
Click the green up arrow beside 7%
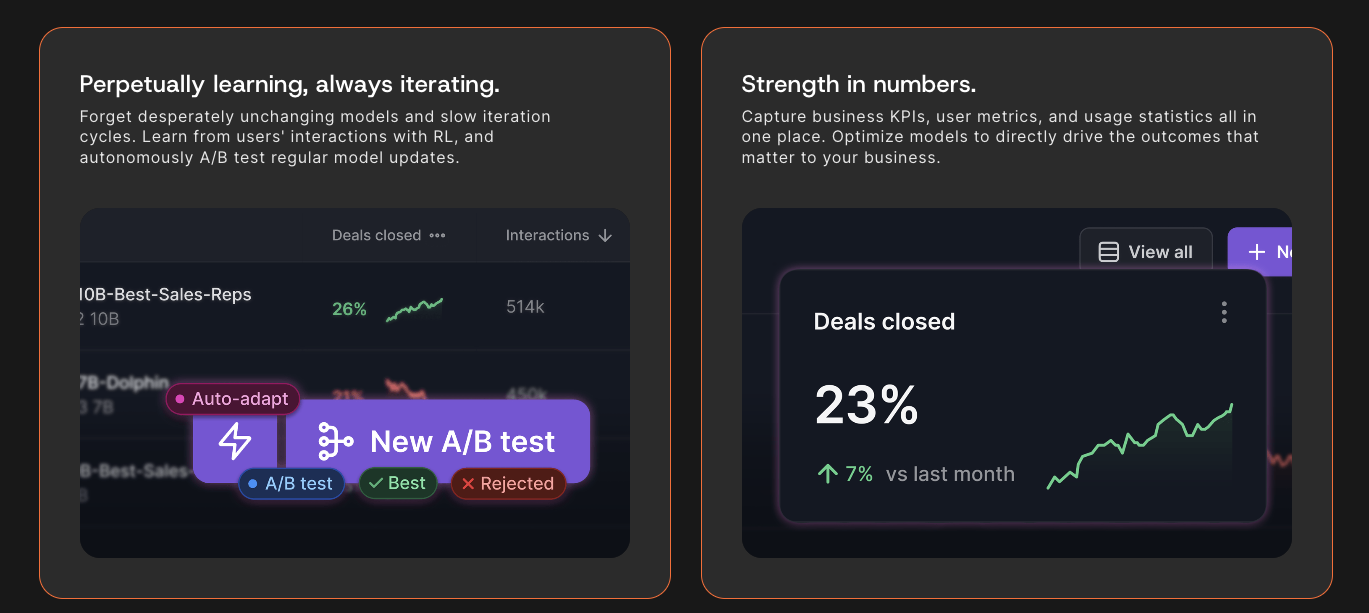827,474
